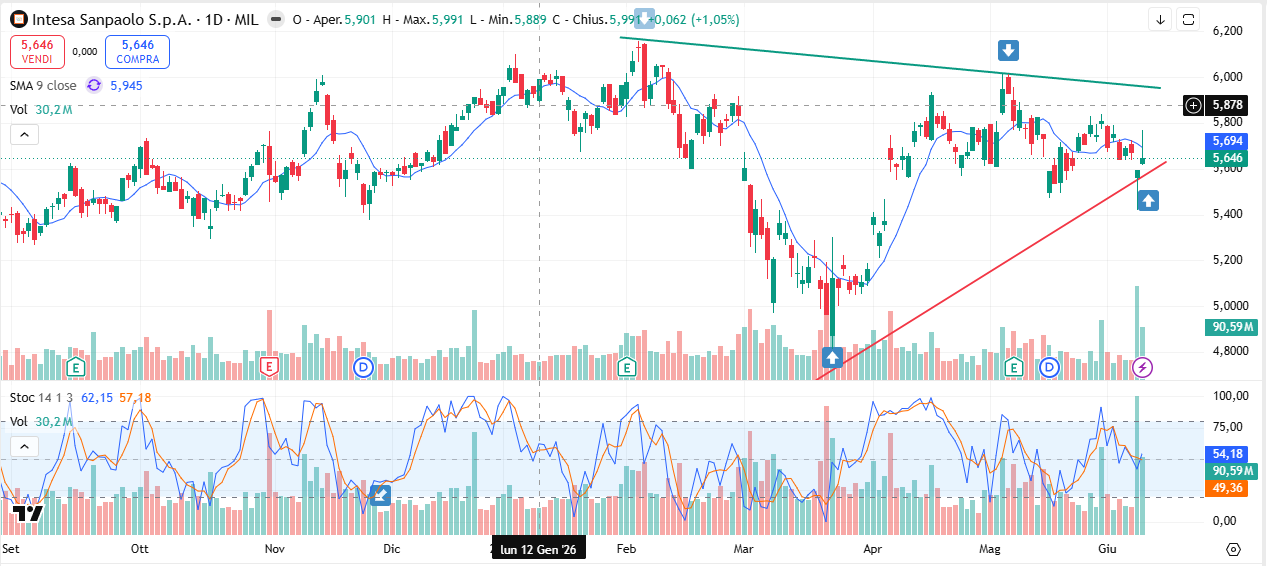Select the blue down-arrow mark above the May peak

pos(1008,51)
